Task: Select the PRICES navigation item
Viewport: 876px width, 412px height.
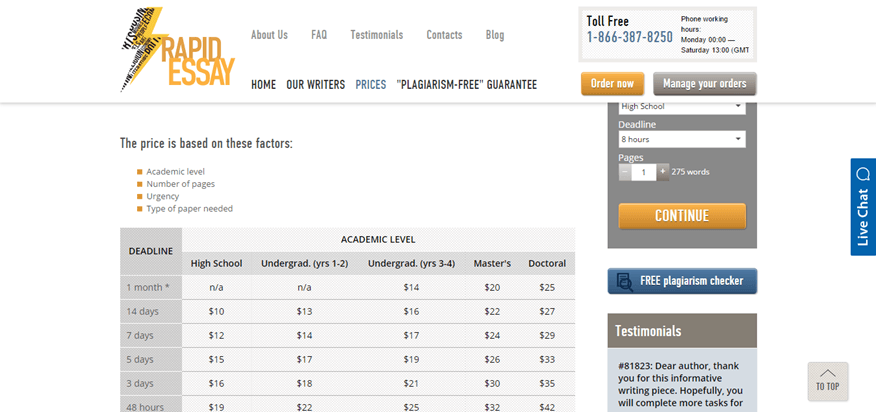Action: click(371, 85)
